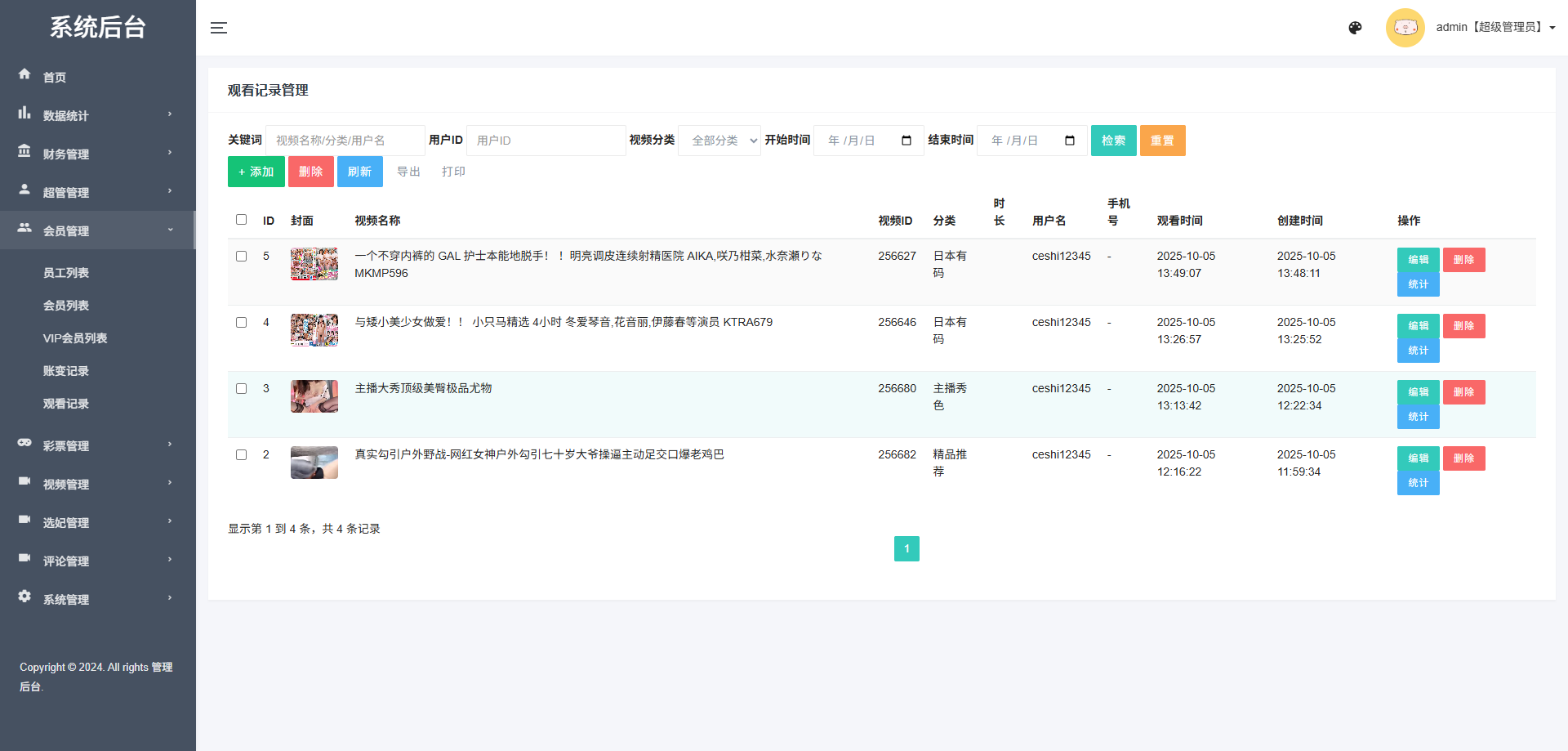This screenshot has height=751, width=1568.
Task: Click the 评论管理 camera icon
Action: point(24,559)
